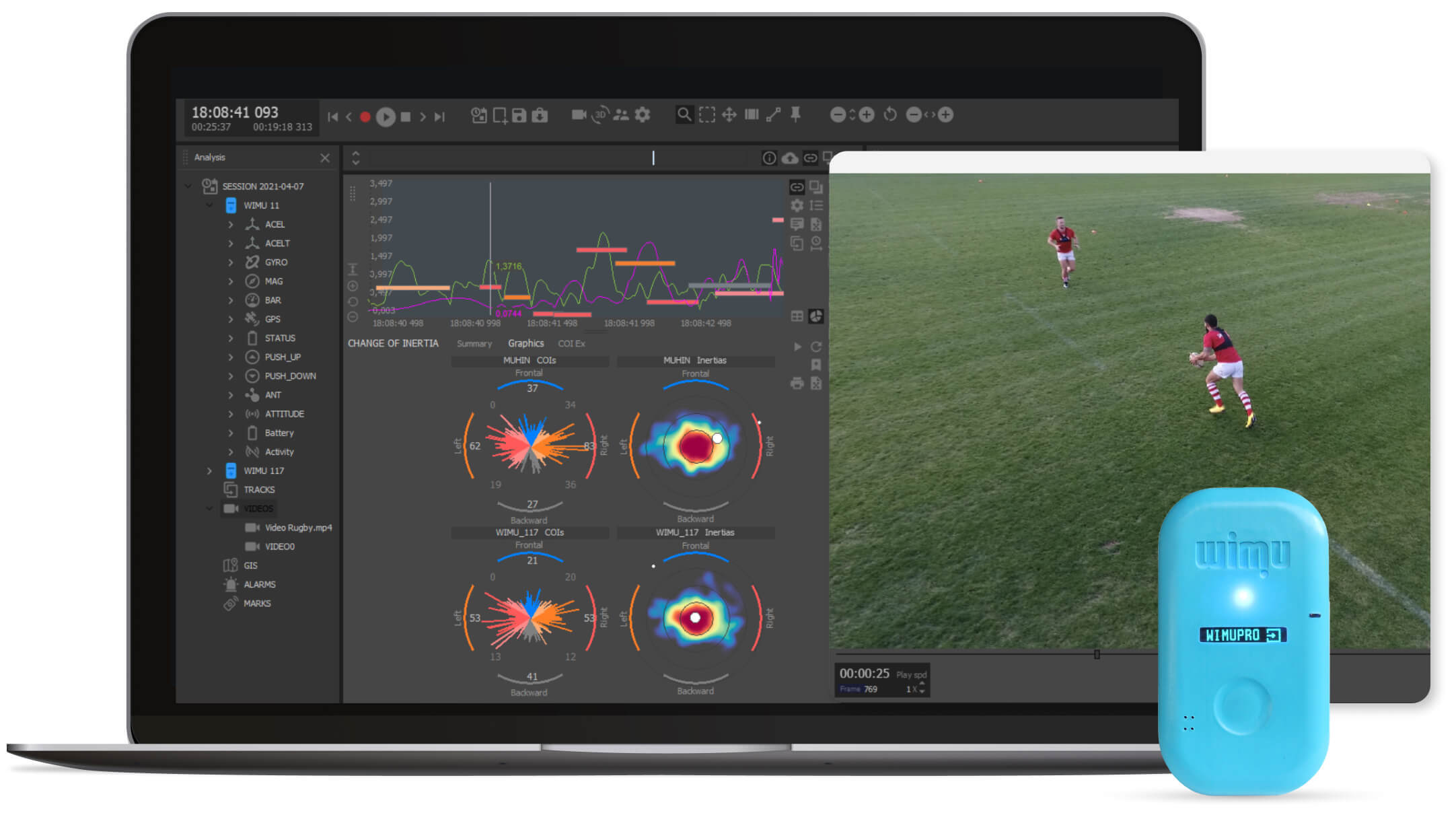Viewport: 1456px width, 817px height.
Task: Switch to the Summary tab
Action: pos(474,344)
